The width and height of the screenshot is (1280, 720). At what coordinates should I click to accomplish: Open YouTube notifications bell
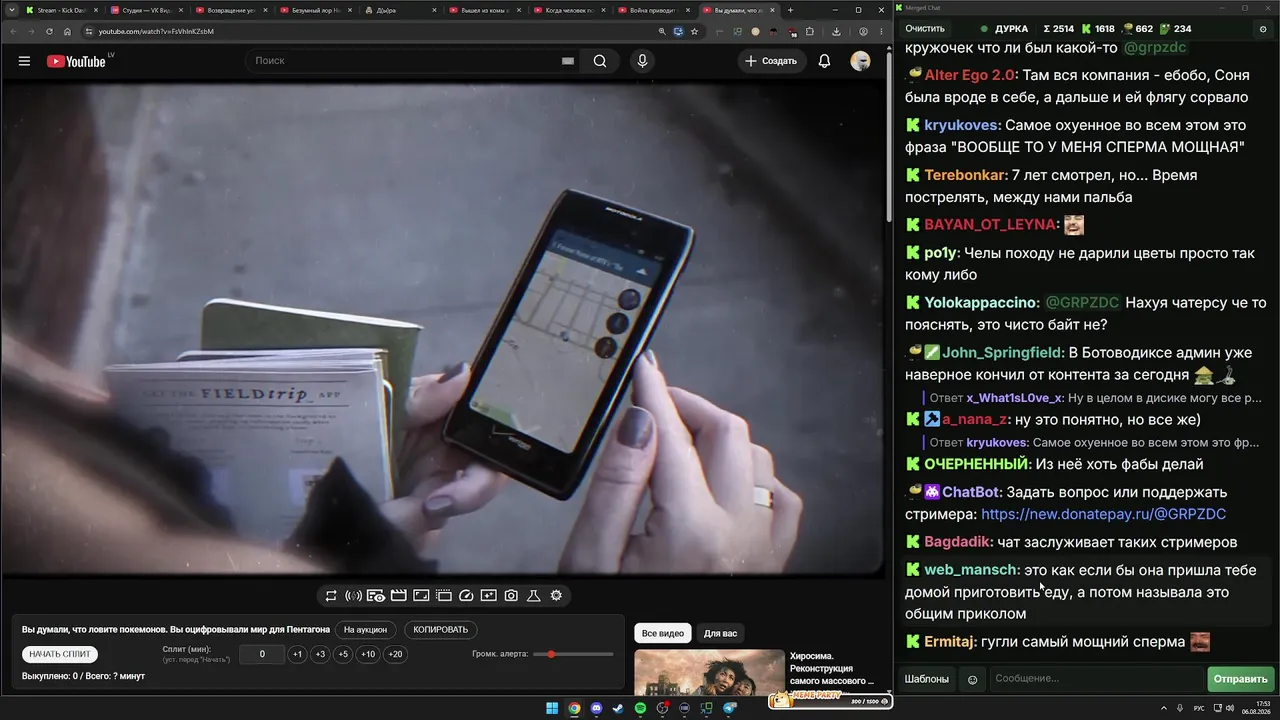[824, 61]
